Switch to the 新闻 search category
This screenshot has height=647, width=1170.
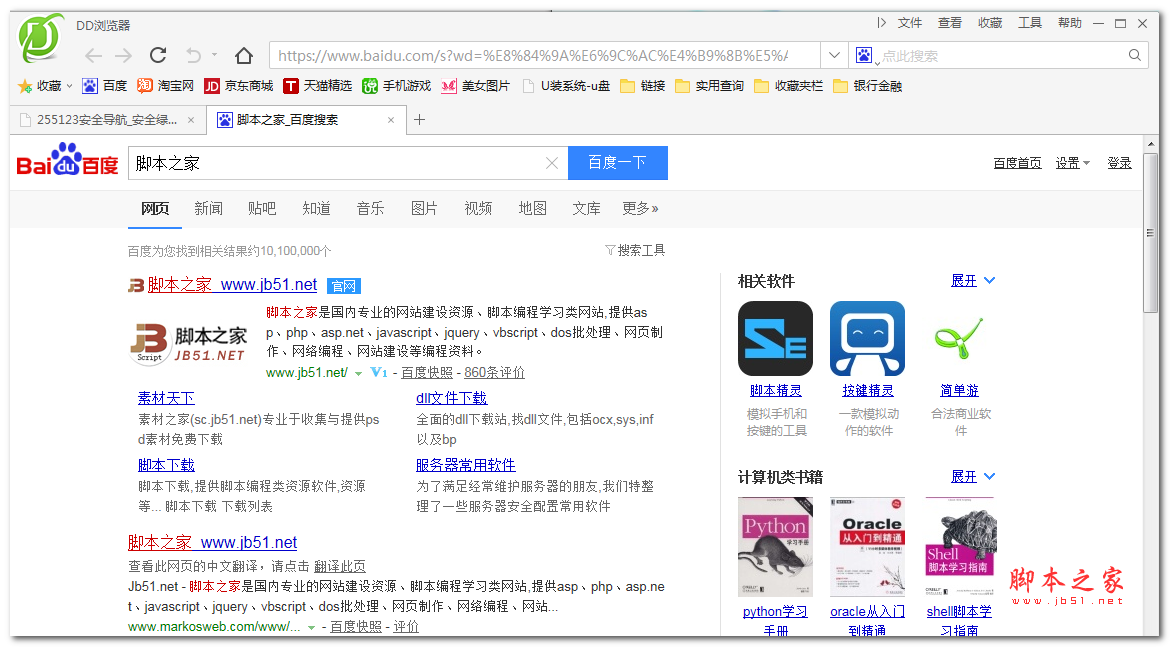(208, 208)
